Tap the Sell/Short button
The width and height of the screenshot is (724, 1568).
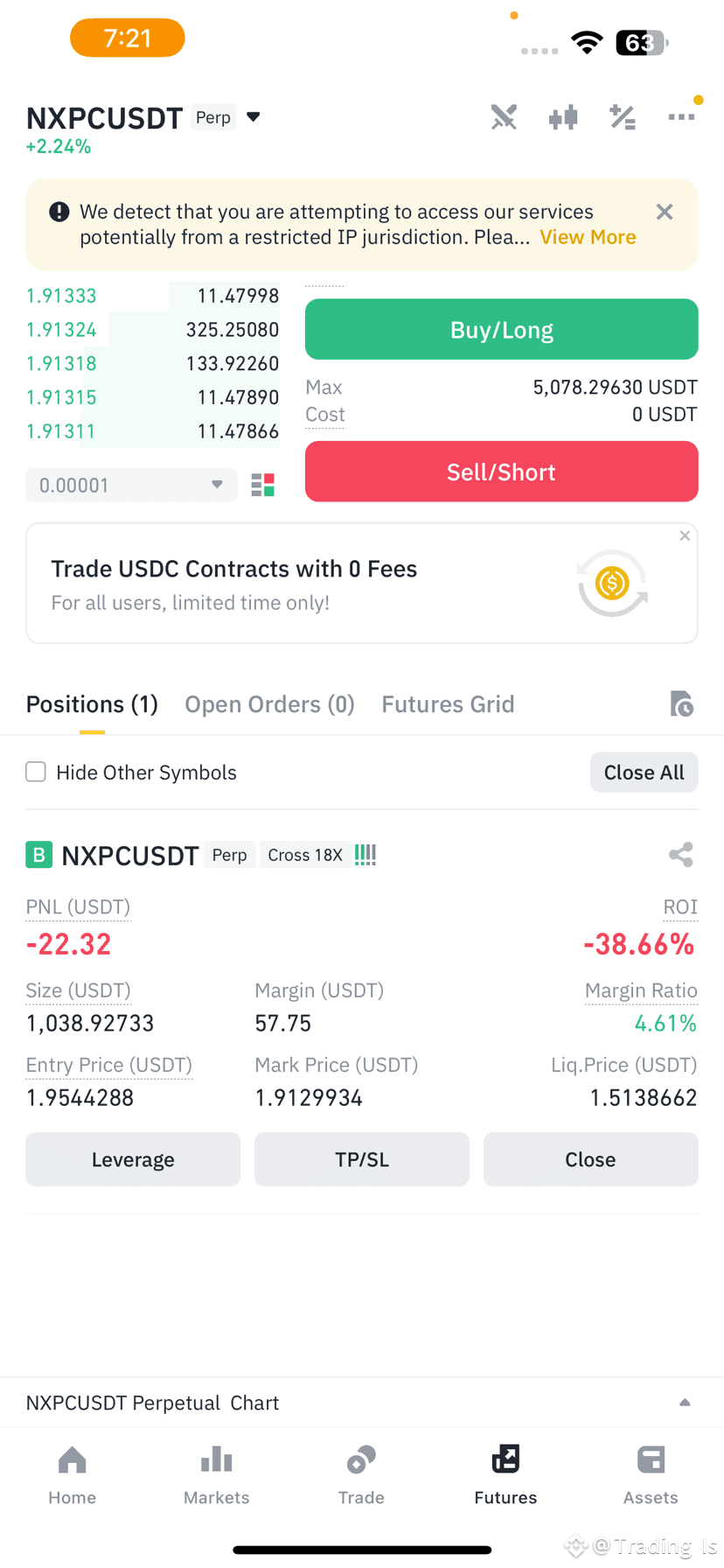(x=502, y=472)
